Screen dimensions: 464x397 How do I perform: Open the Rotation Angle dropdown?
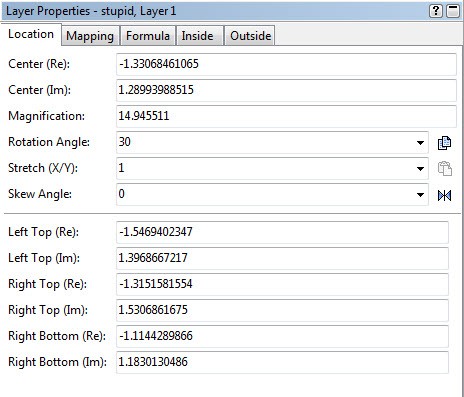coord(420,143)
